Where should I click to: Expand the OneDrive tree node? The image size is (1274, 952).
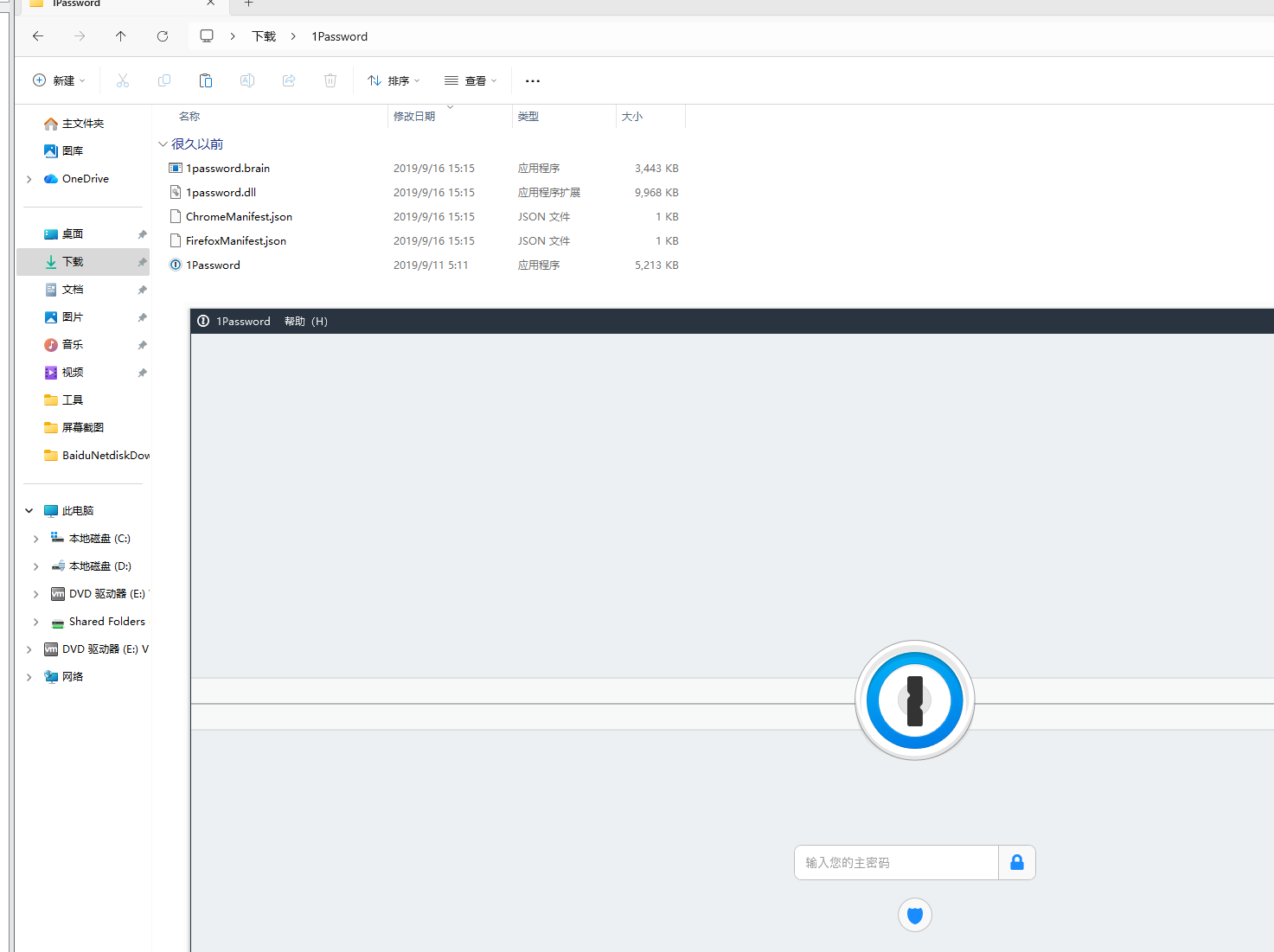(x=29, y=179)
